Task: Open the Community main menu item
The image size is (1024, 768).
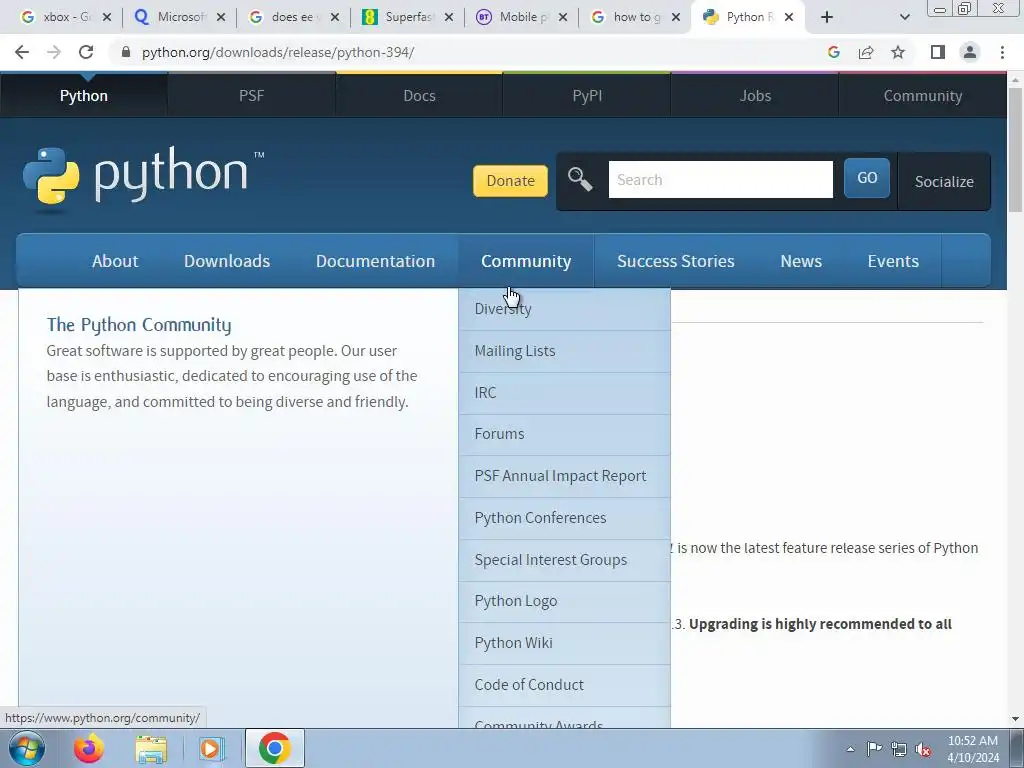Action: pyautogui.click(x=526, y=261)
